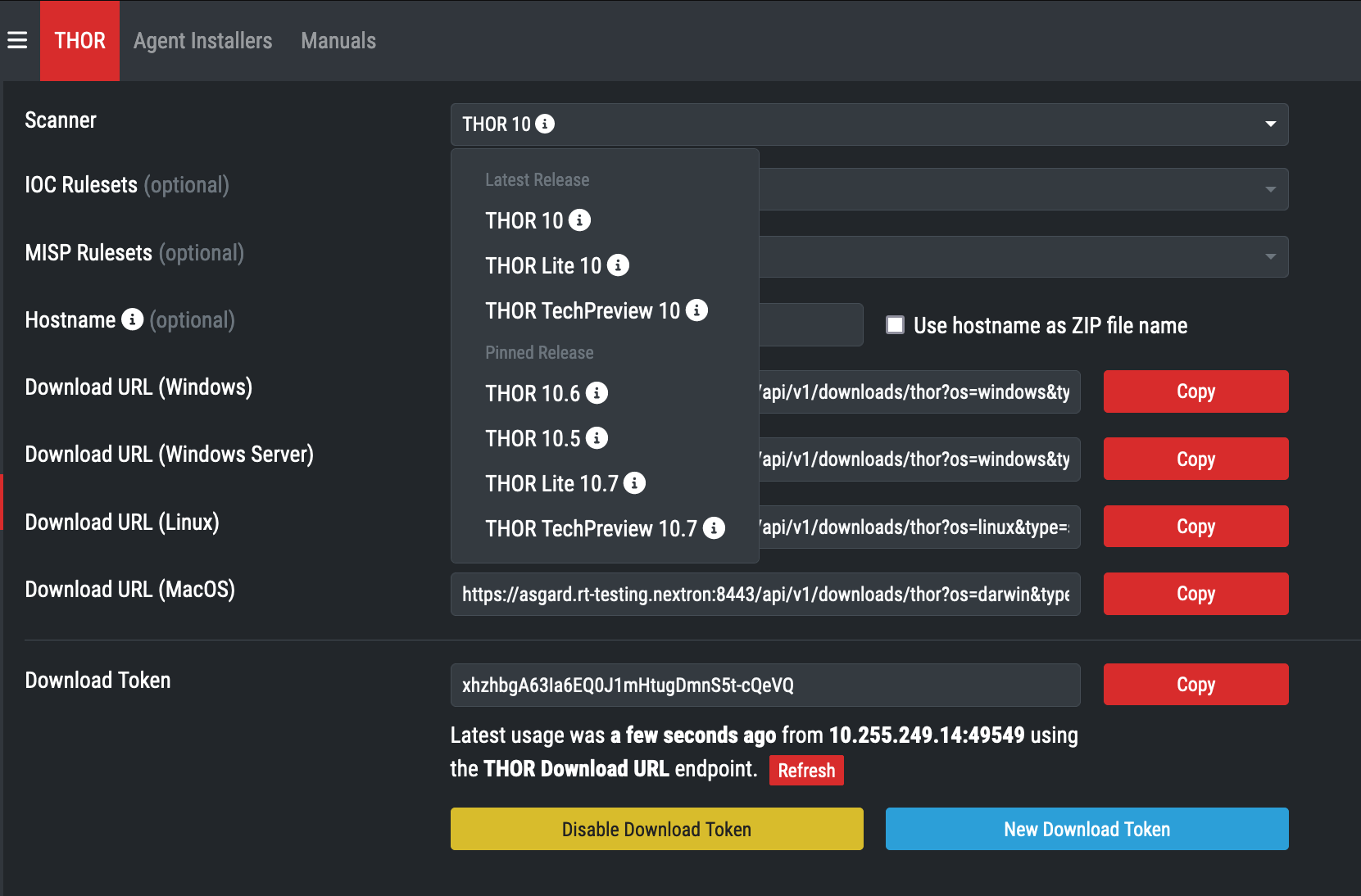The image size is (1361, 896).
Task: Click info icon beside THOR Lite 10.7
Action: pyautogui.click(x=634, y=483)
